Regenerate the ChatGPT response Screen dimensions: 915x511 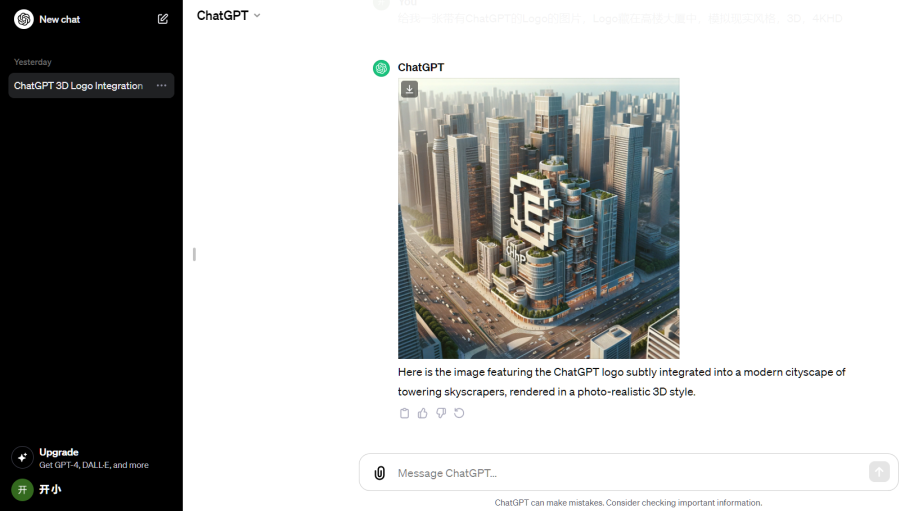(459, 413)
